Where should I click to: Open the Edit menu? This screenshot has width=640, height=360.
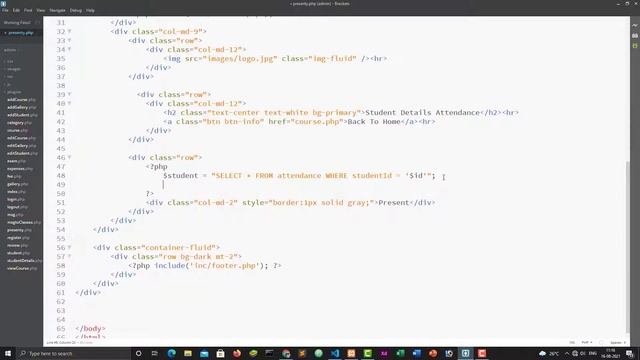pyautogui.click(x=16, y=10)
